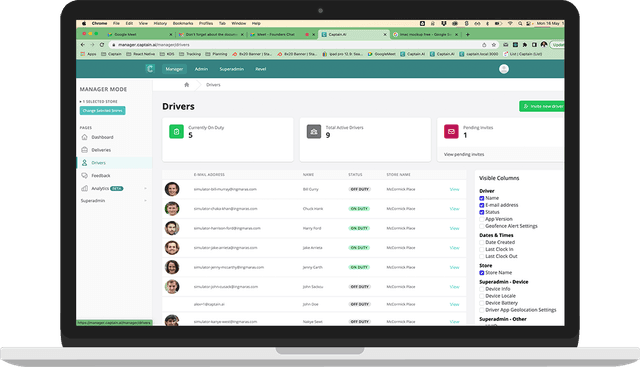
Task: Open Feedback page in sidebar
Action: 100,176
